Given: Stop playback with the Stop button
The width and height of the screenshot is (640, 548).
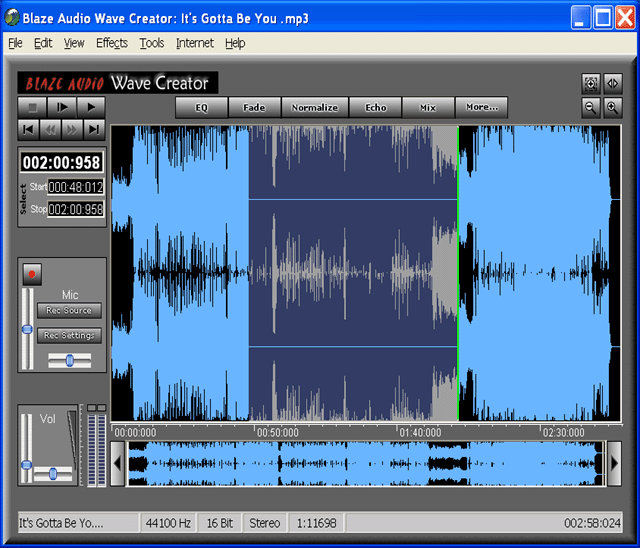Looking at the screenshot, I should tap(32, 107).
